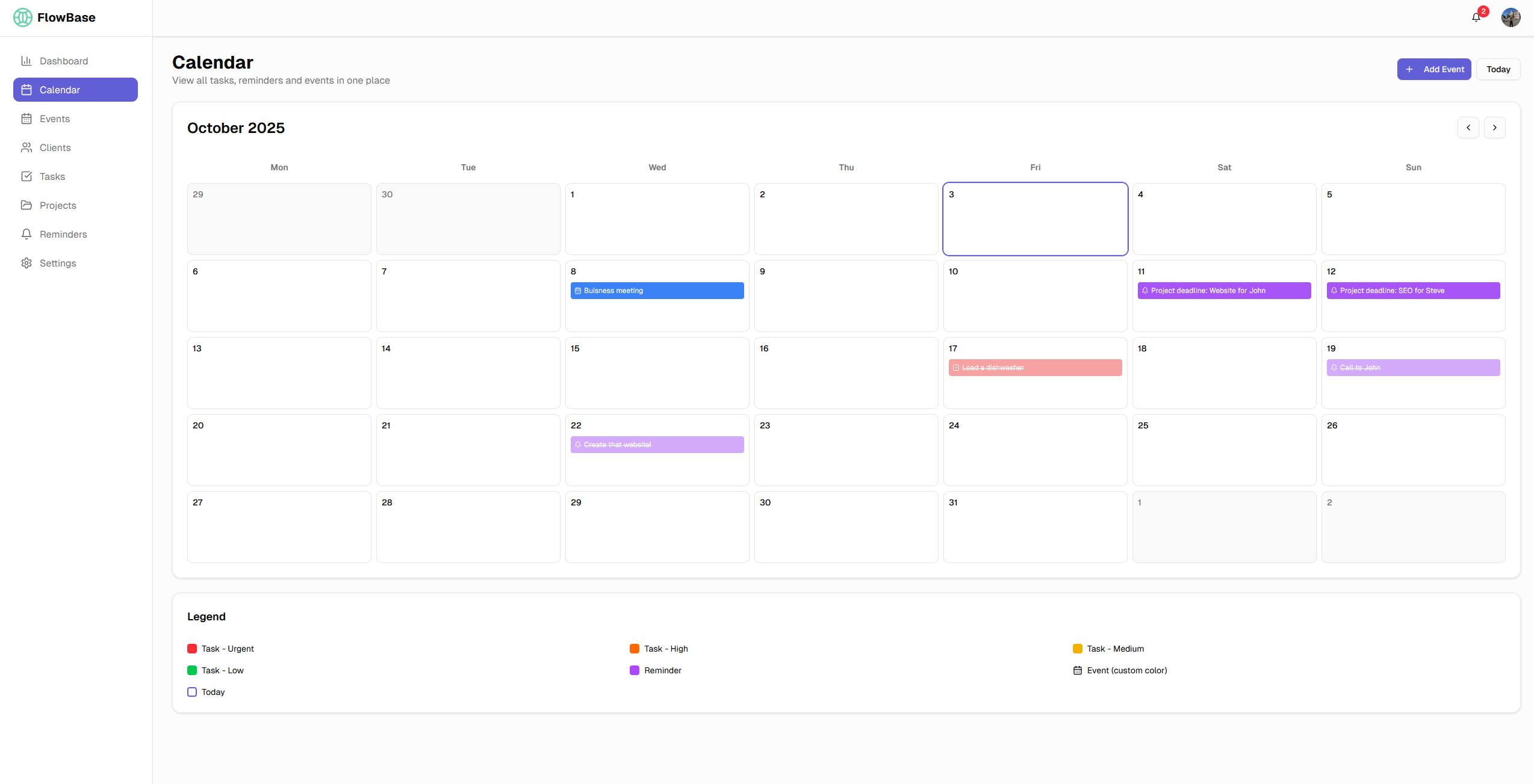Go to previous month with left chevron
1534x784 pixels.
coord(1468,128)
